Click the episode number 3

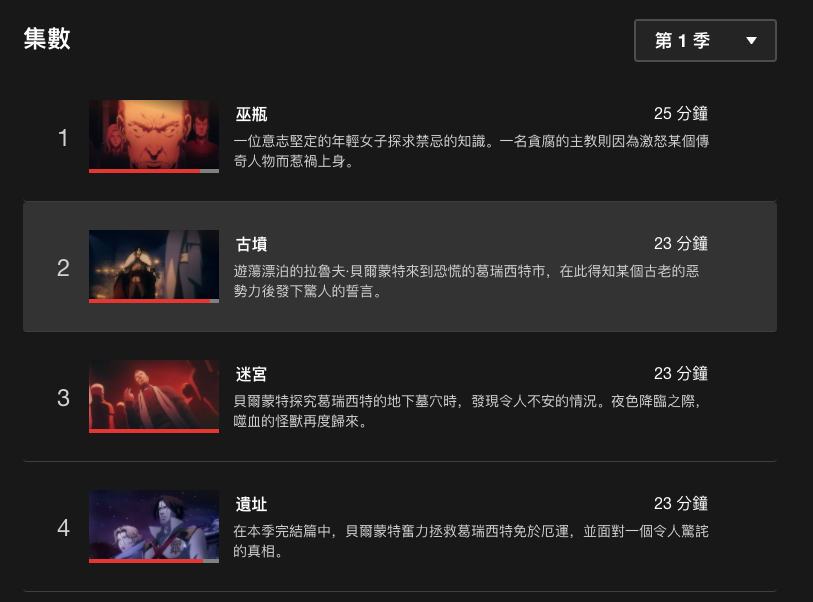click(x=63, y=398)
